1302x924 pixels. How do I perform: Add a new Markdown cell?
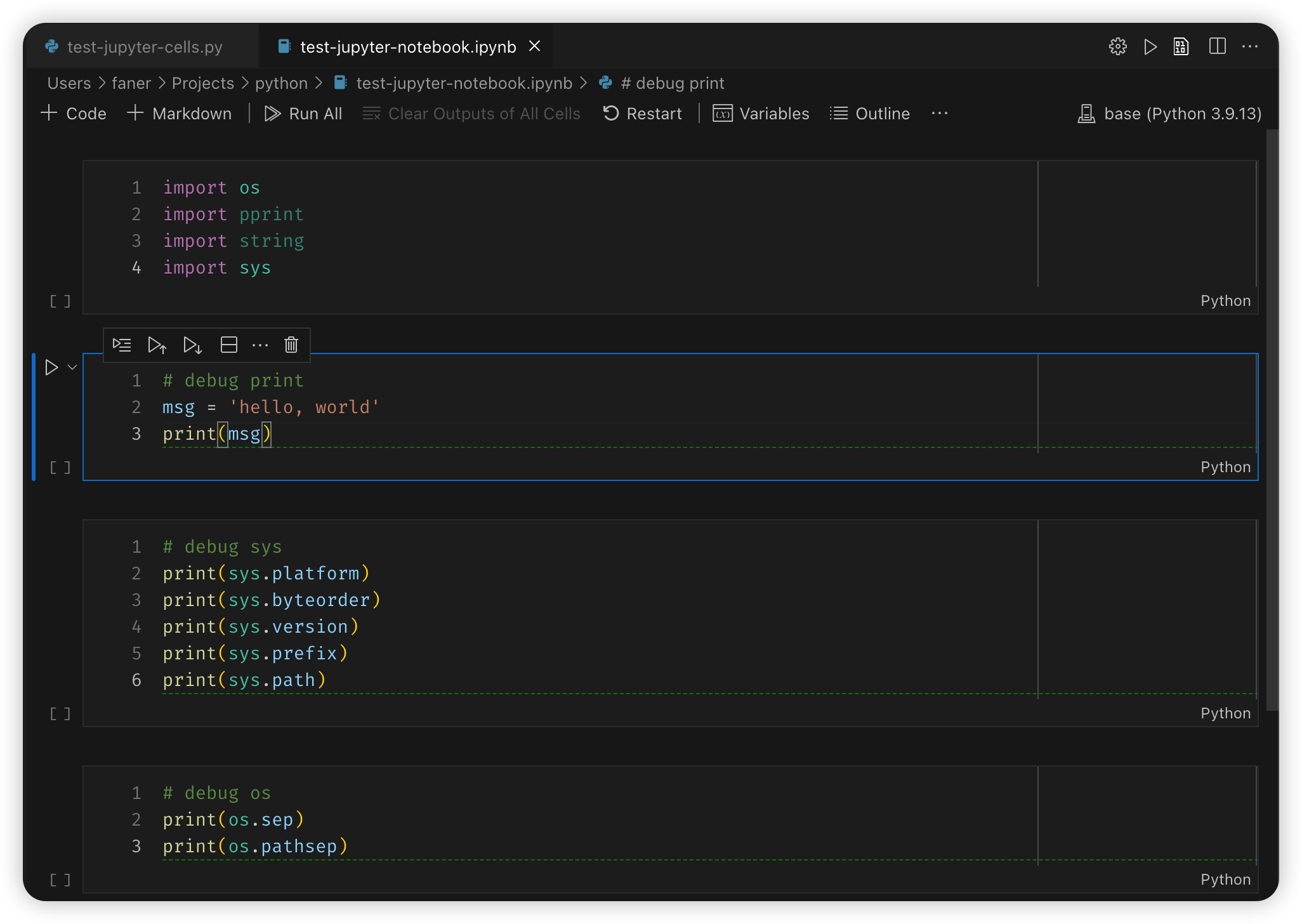pos(180,113)
